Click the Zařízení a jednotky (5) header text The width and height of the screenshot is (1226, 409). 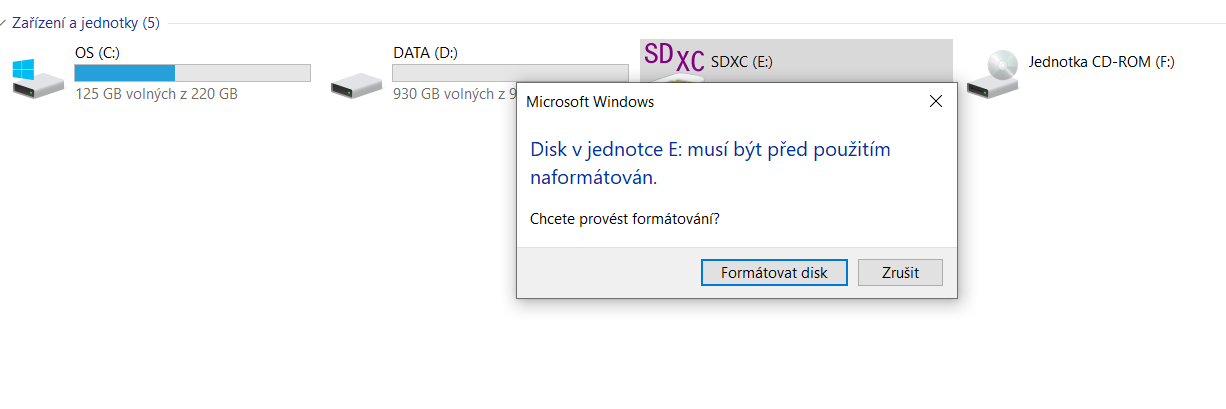[x=85, y=21]
